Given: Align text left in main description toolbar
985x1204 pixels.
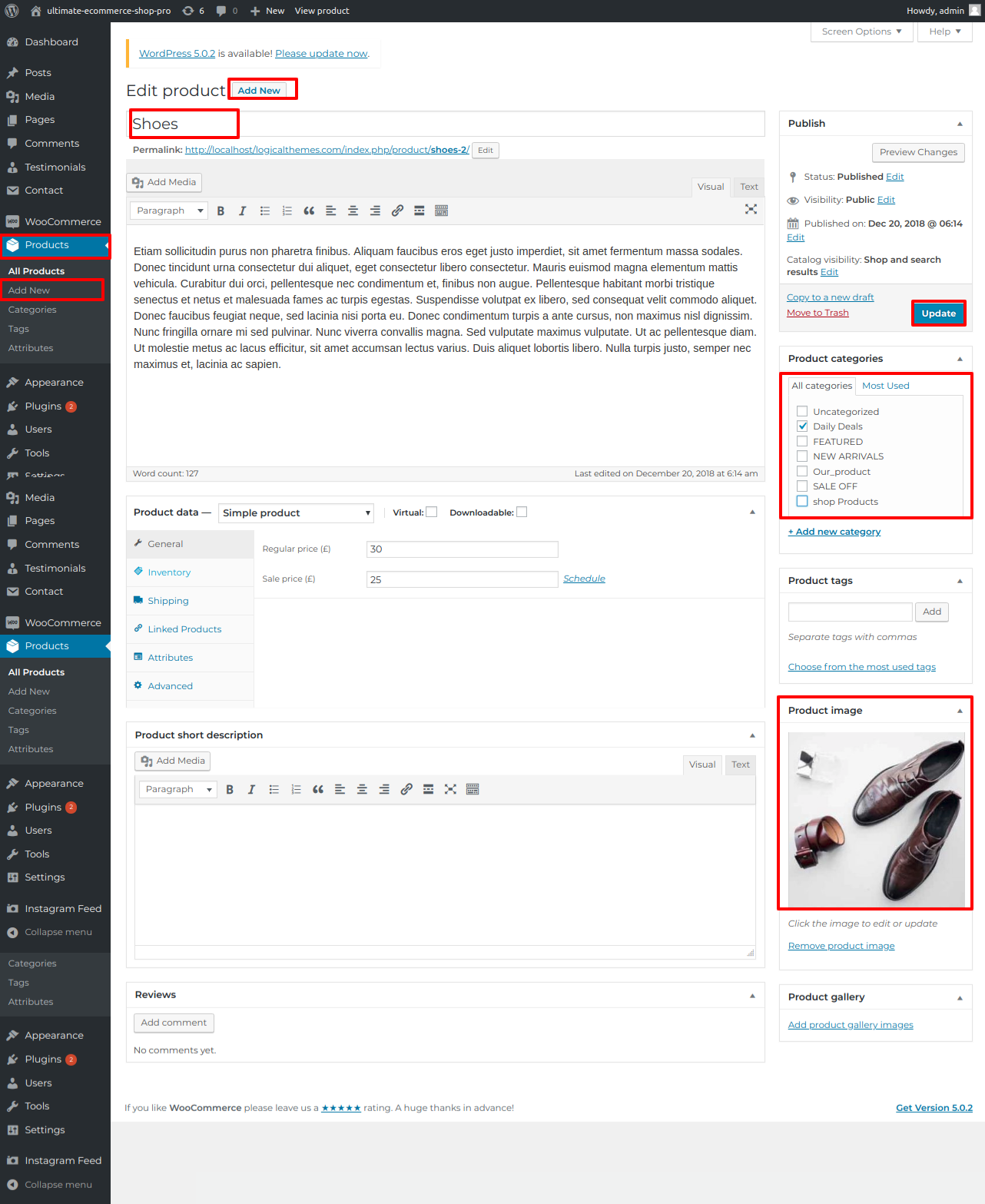Looking at the screenshot, I should [x=331, y=211].
